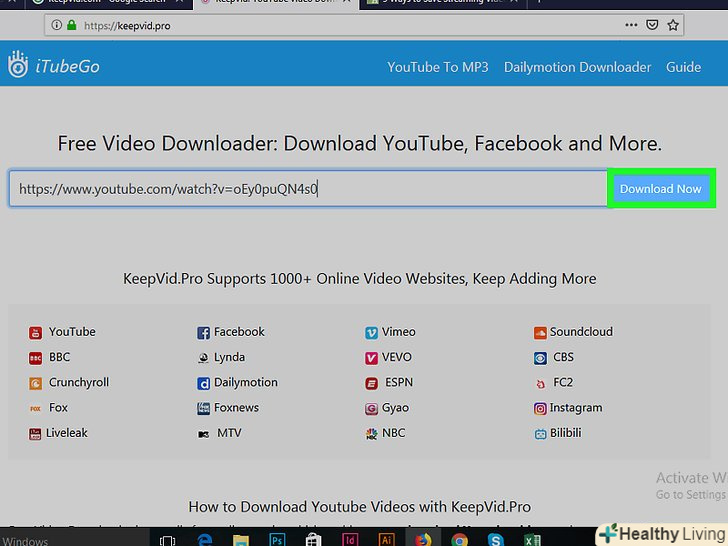Open the Guide menu item
Viewport: 728px width, 546px height.
683,67
